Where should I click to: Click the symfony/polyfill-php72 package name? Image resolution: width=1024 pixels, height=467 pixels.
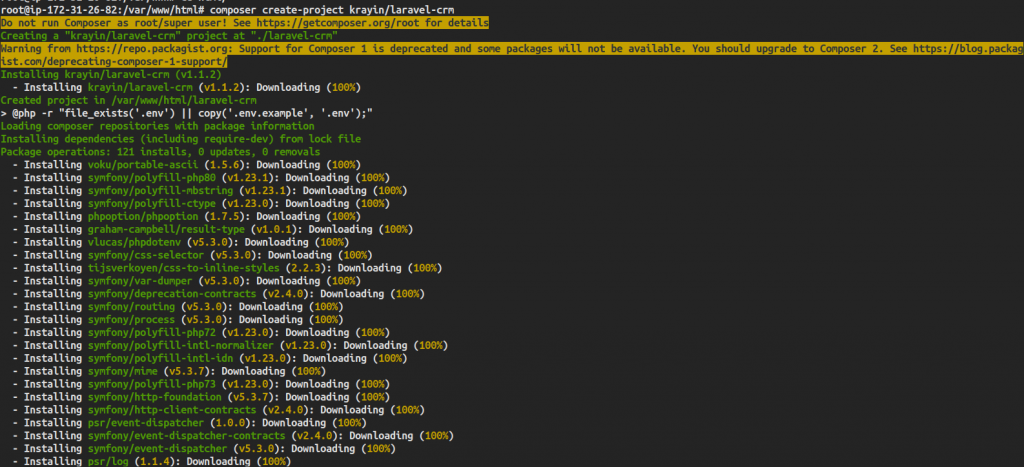(x=152, y=332)
